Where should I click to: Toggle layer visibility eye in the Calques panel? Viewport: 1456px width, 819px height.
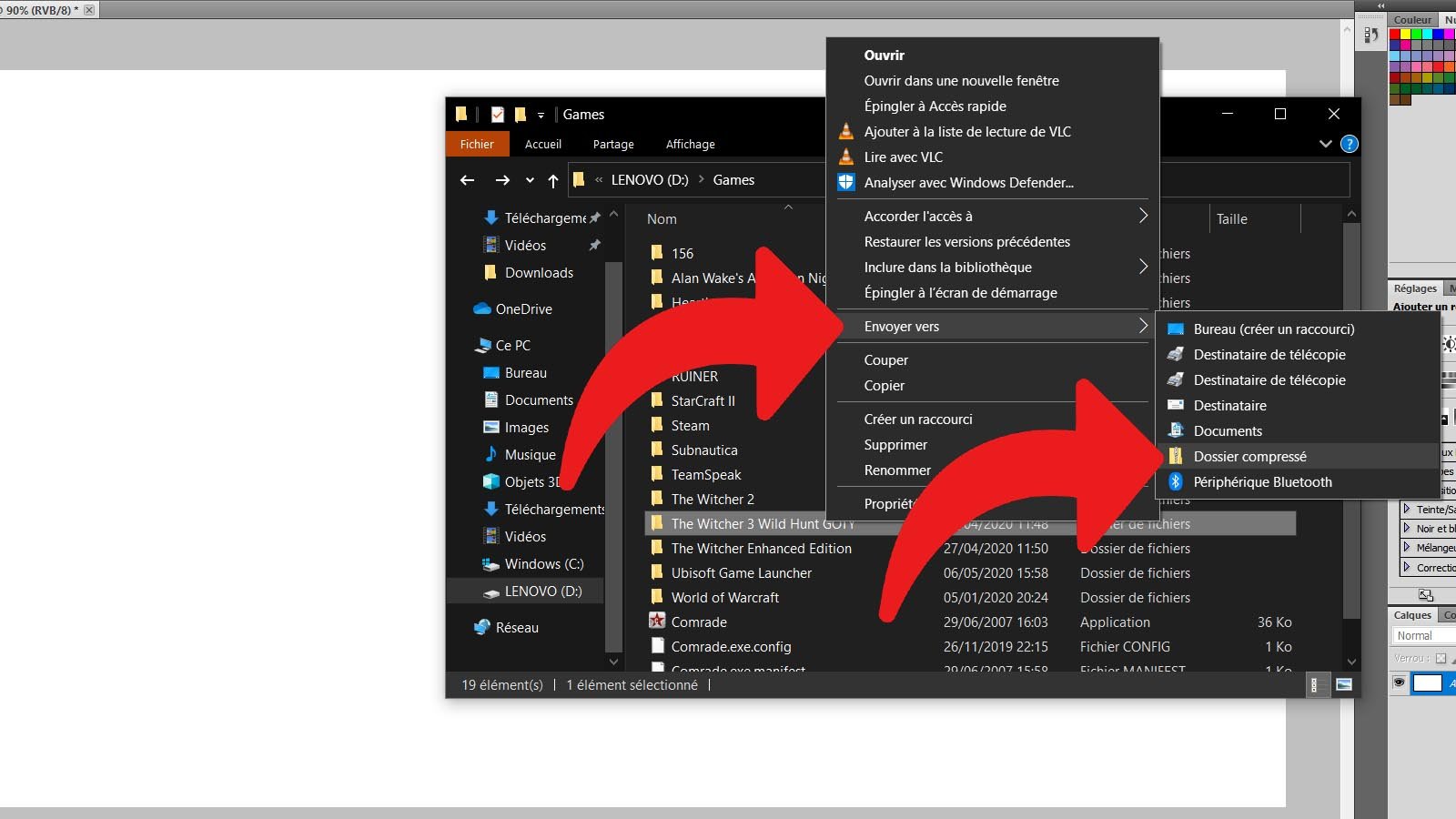pyautogui.click(x=1399, y=682)
